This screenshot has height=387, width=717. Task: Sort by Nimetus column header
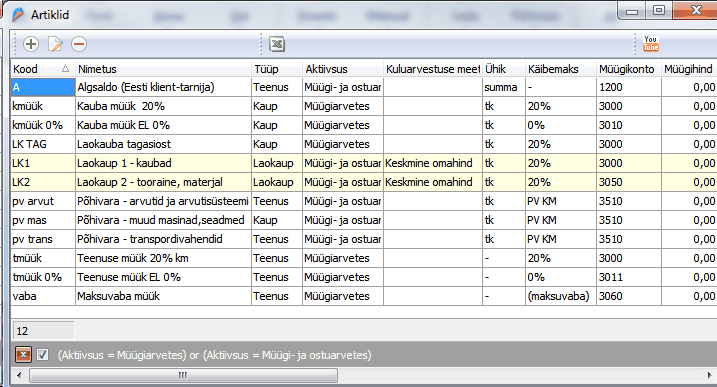[163, 69]
